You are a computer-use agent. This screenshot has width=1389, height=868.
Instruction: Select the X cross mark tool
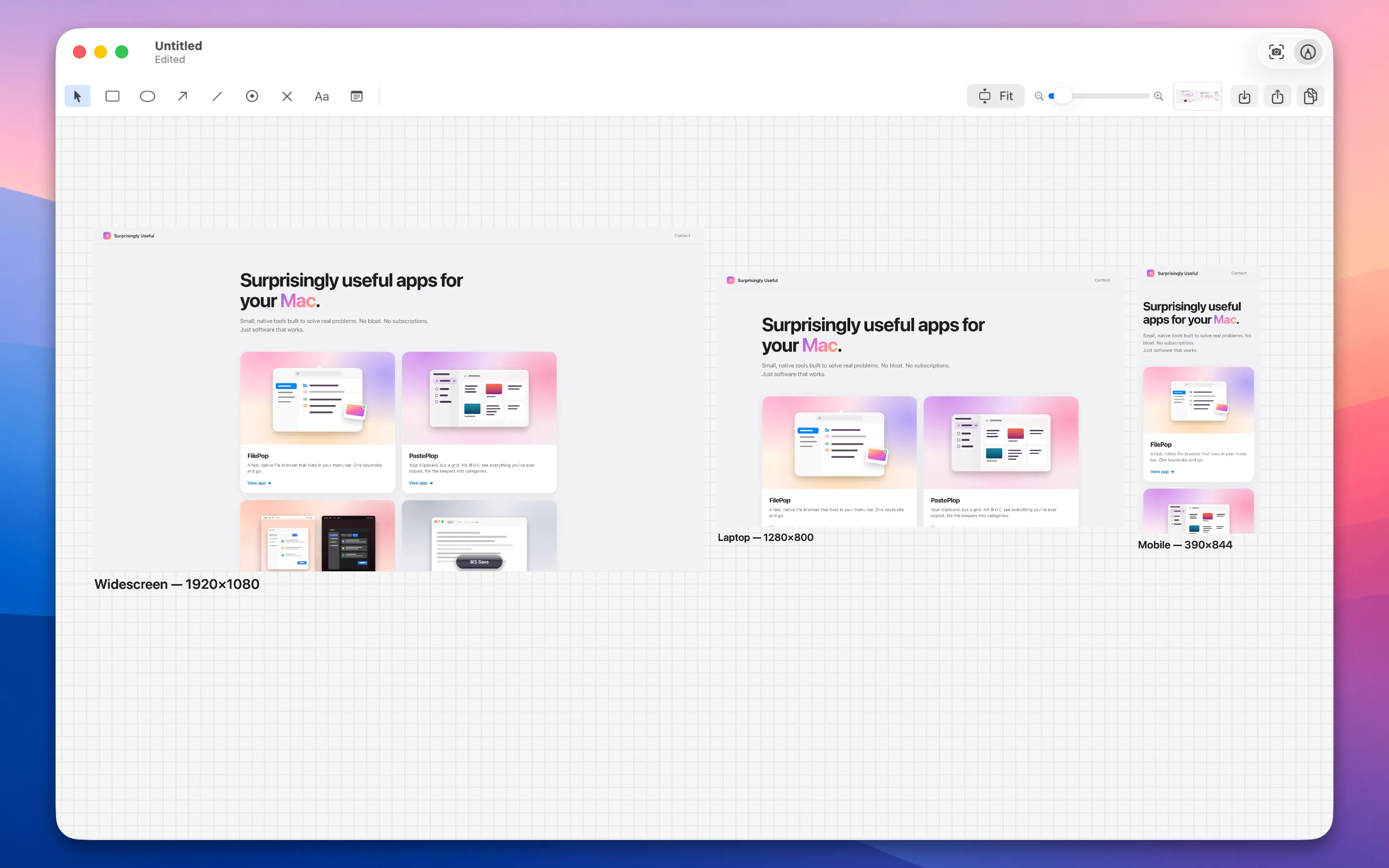pyautogui.click(x=287, y=96)
